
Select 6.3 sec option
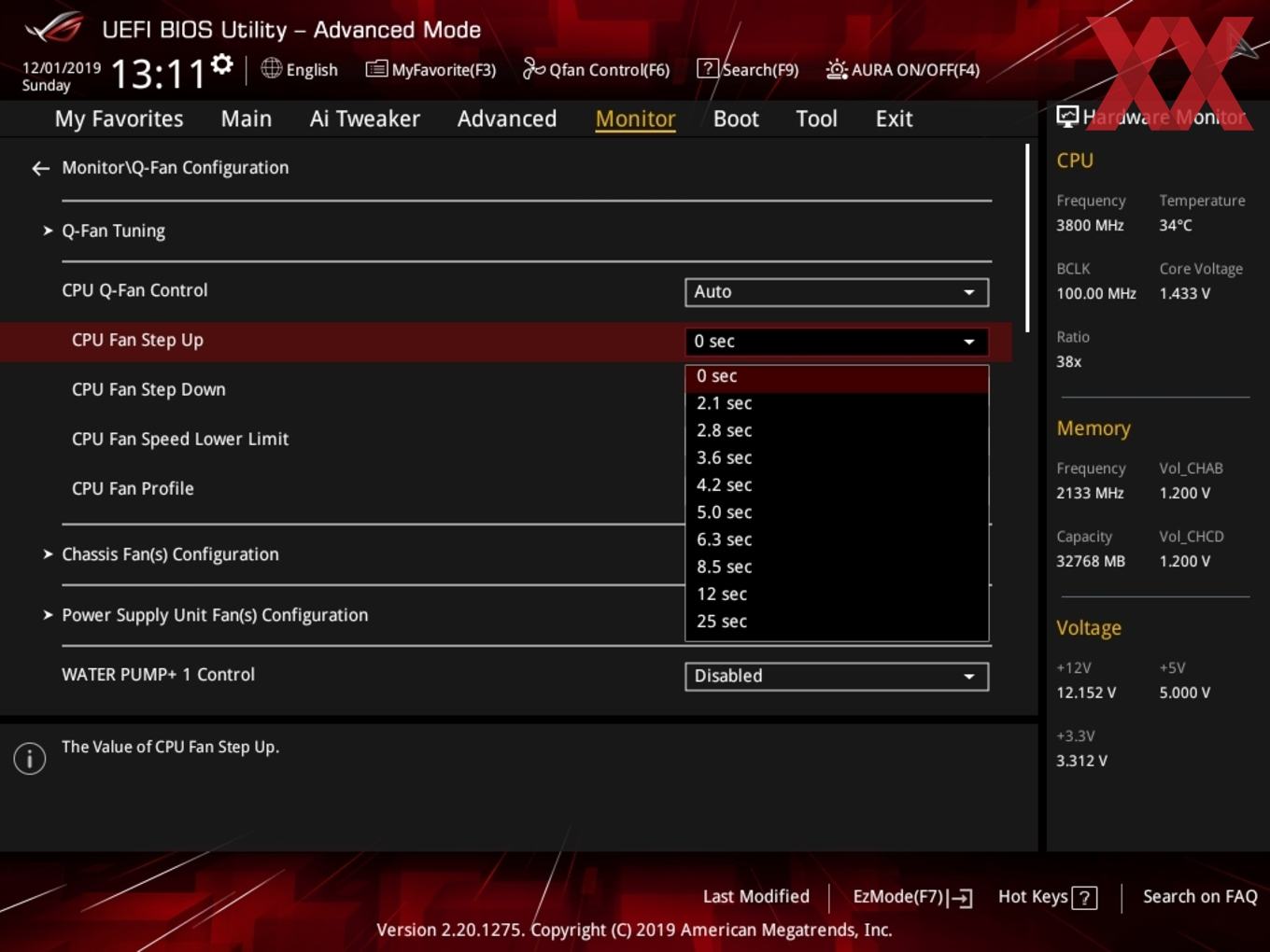tap(837, 539)
